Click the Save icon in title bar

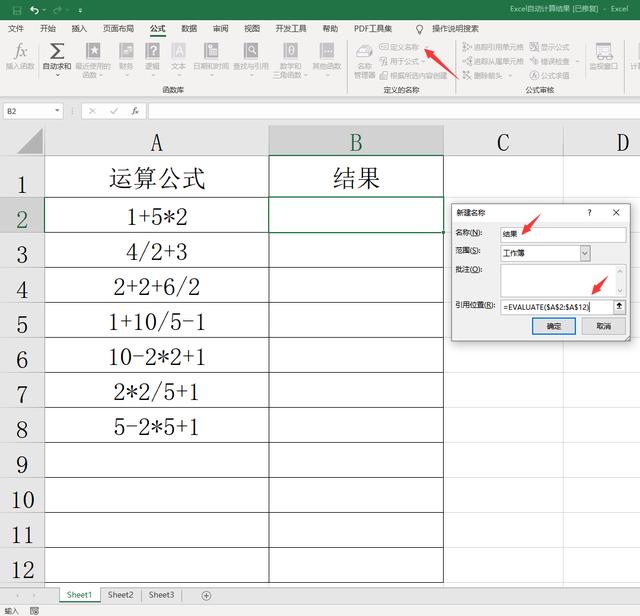17,10
